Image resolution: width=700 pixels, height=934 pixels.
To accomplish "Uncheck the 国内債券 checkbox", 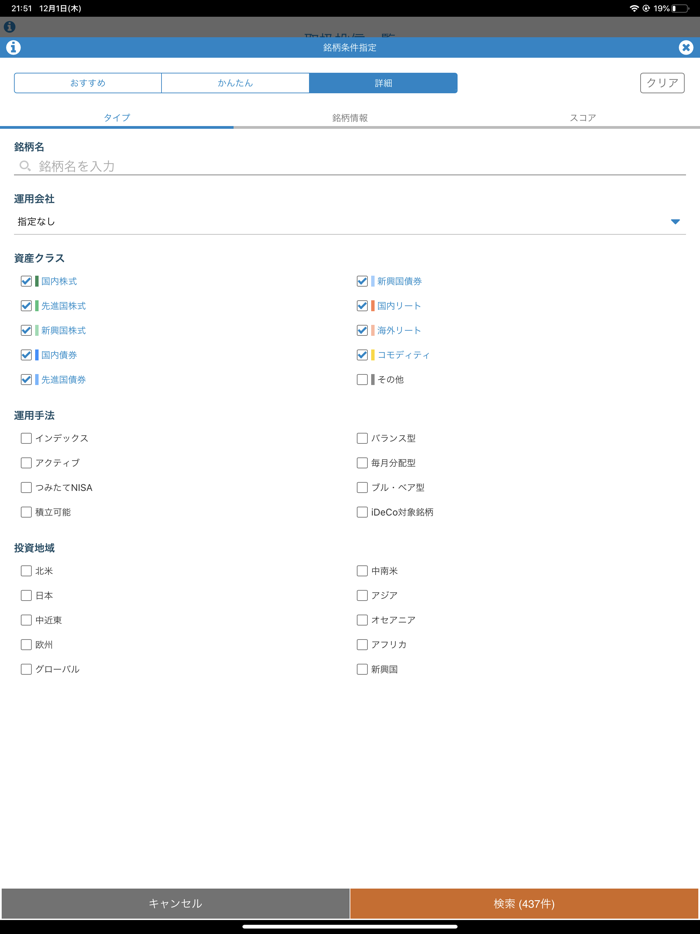I will tap(26, 355).
